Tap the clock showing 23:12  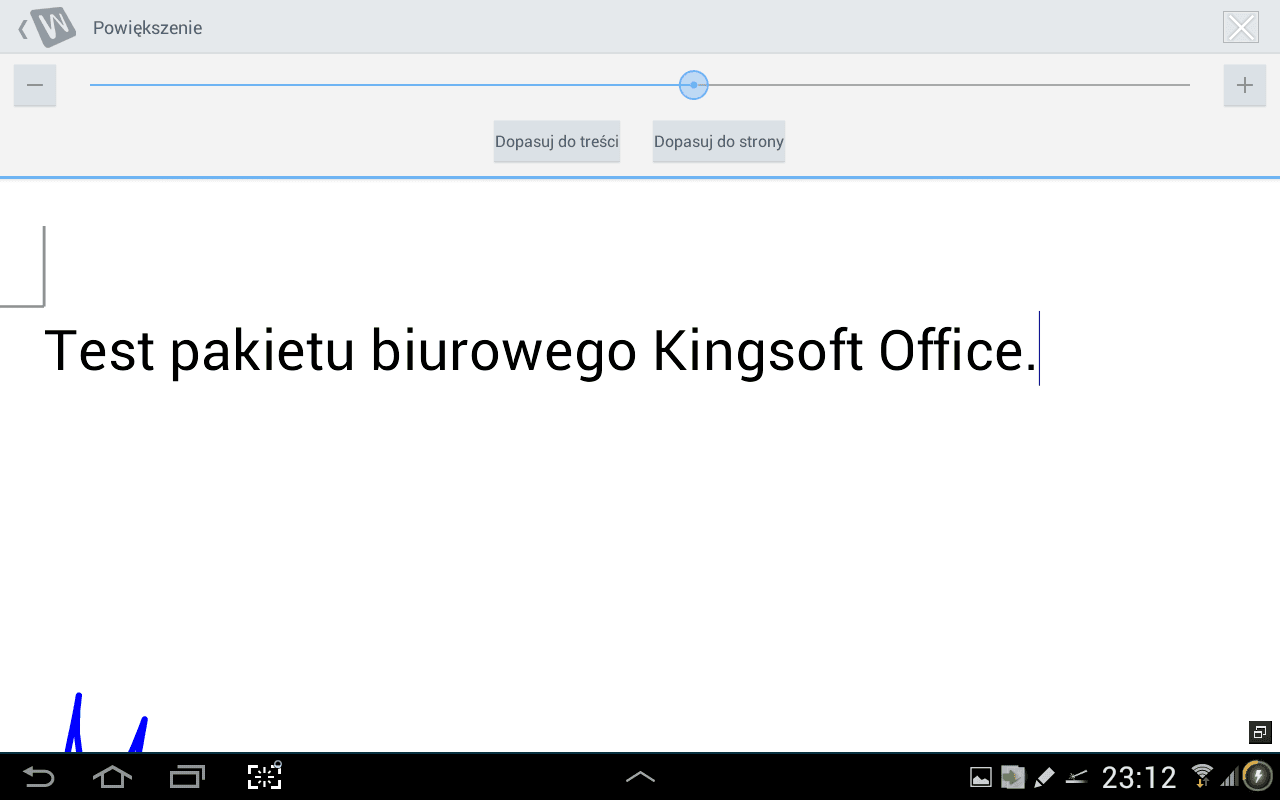point(1139,777)
